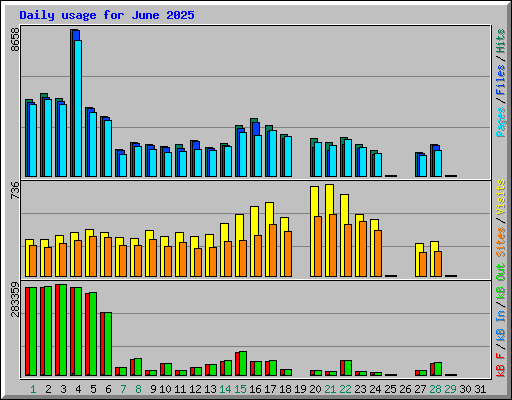
Task: Select day 20 on the x-axis
Action: 315,389
